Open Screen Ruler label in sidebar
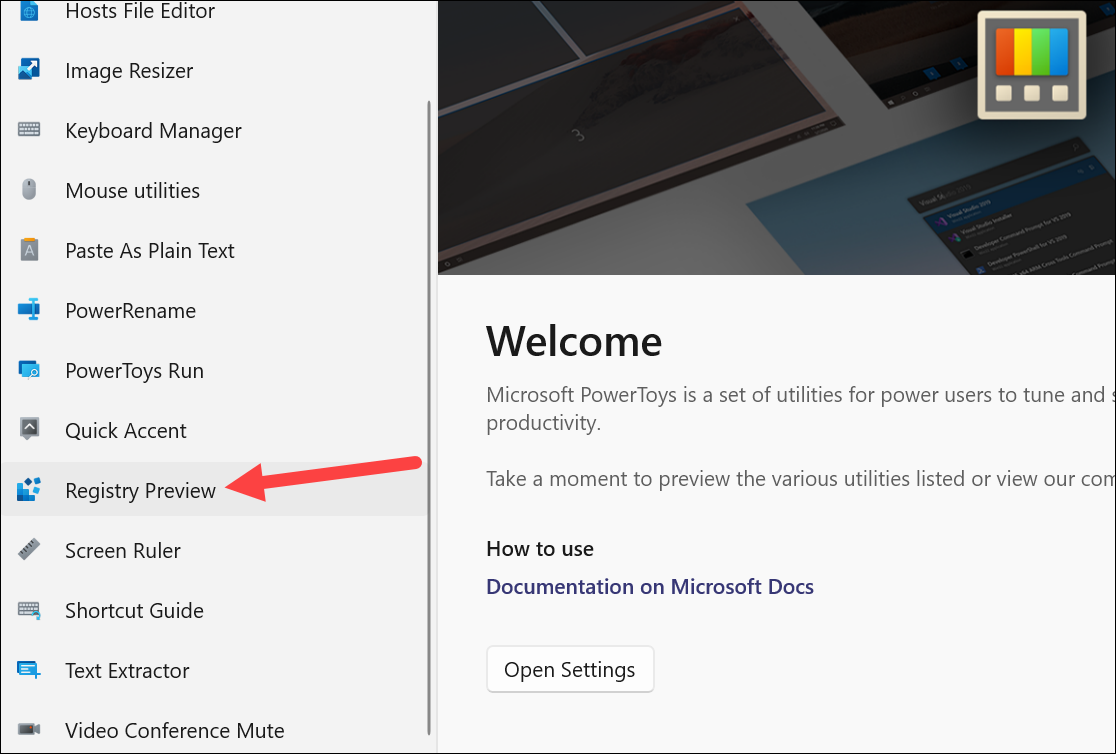1116x754 pixels. 123,550
